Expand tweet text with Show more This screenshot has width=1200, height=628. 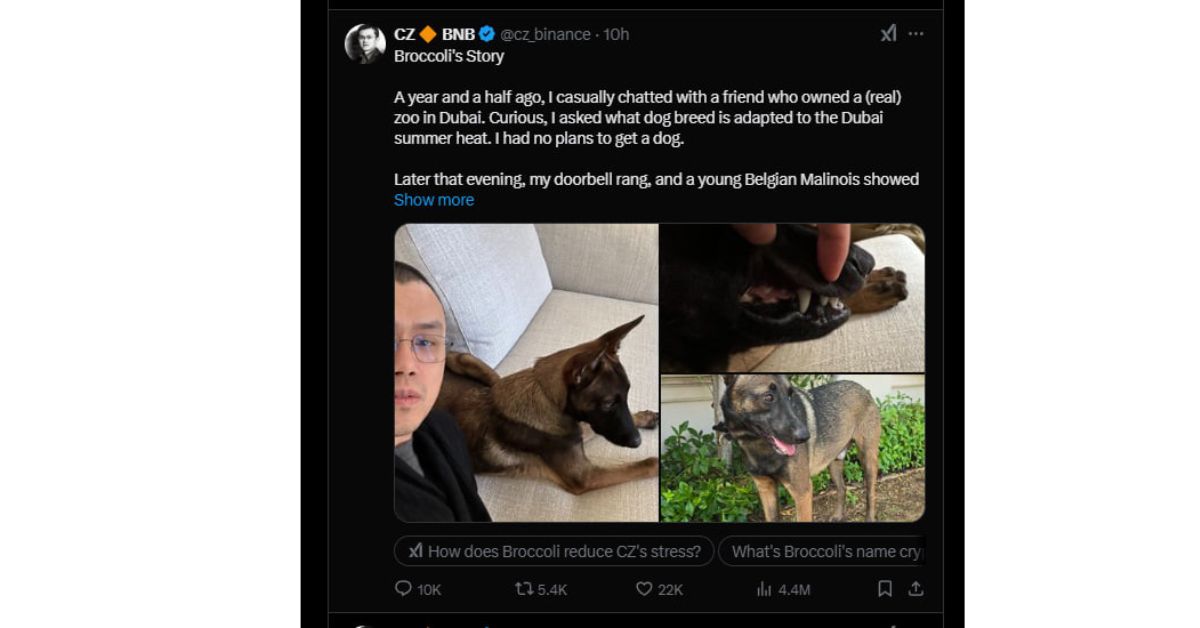click(434, 200)
